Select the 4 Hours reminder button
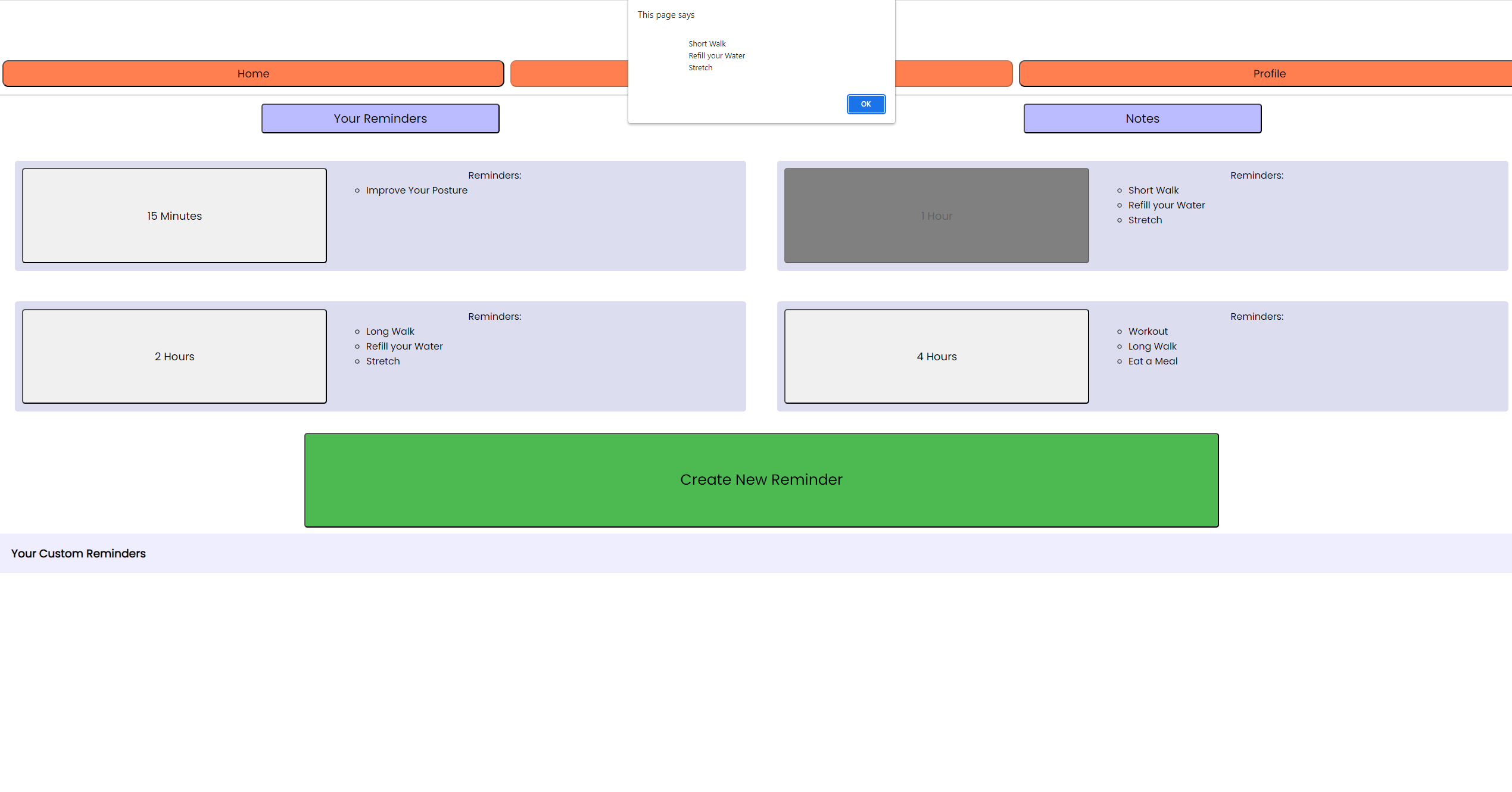The image size is (1512, 792). (936, 356)
